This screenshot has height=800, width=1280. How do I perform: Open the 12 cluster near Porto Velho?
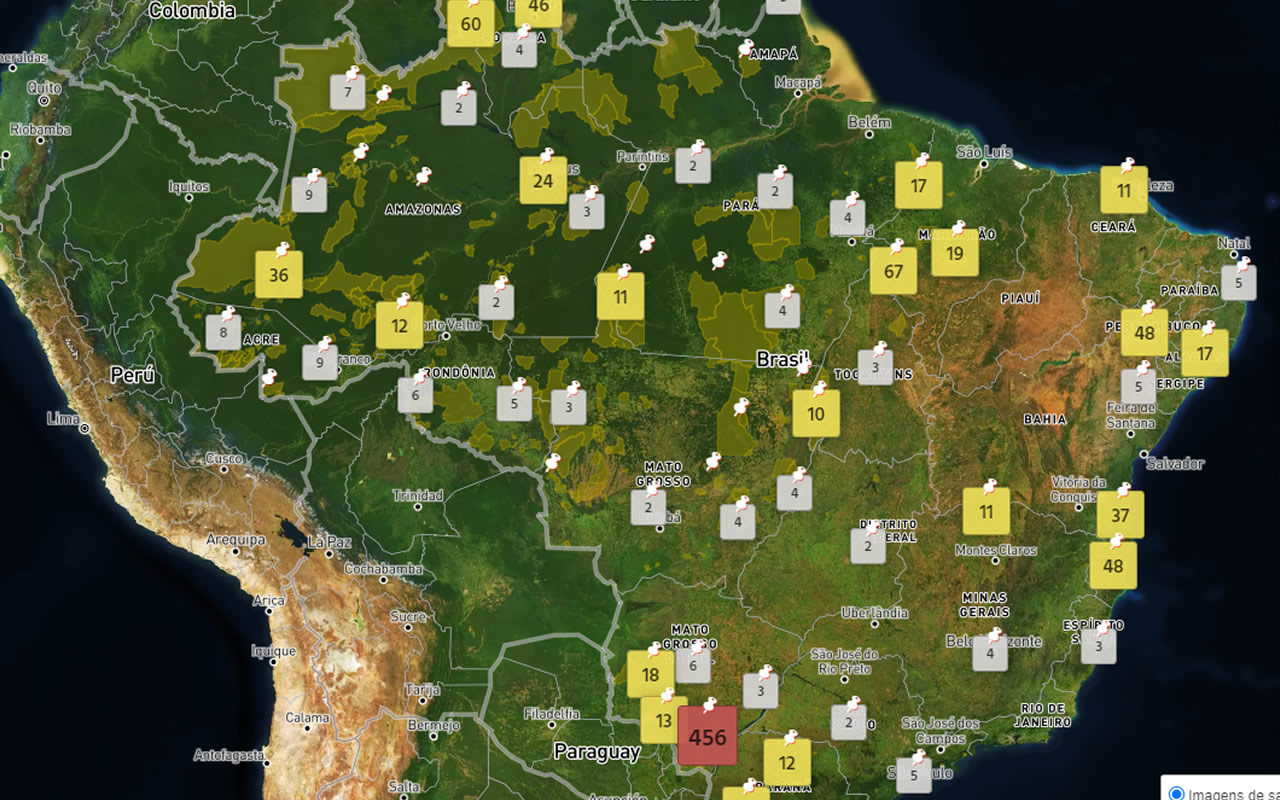coord(400,325)
